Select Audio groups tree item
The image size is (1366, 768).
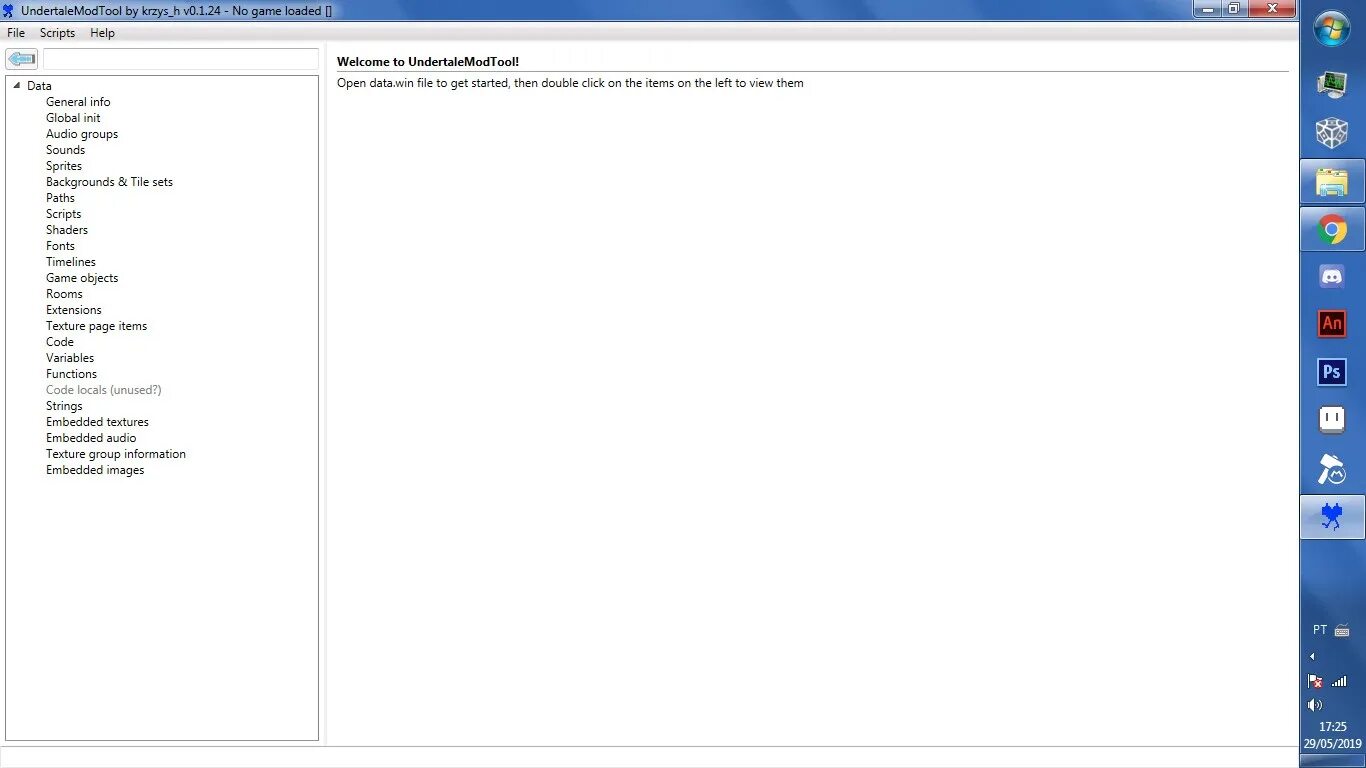(82, 134)
